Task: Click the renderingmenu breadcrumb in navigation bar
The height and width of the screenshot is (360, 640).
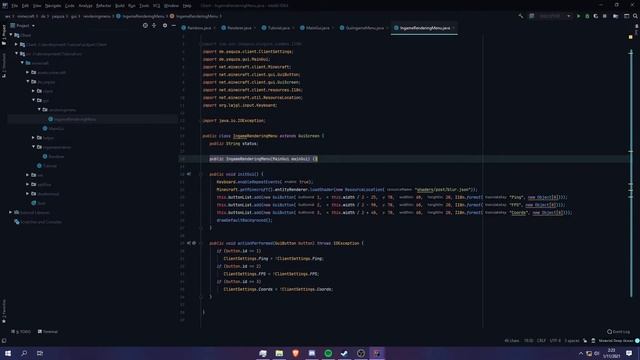Action: click(97, 16)
